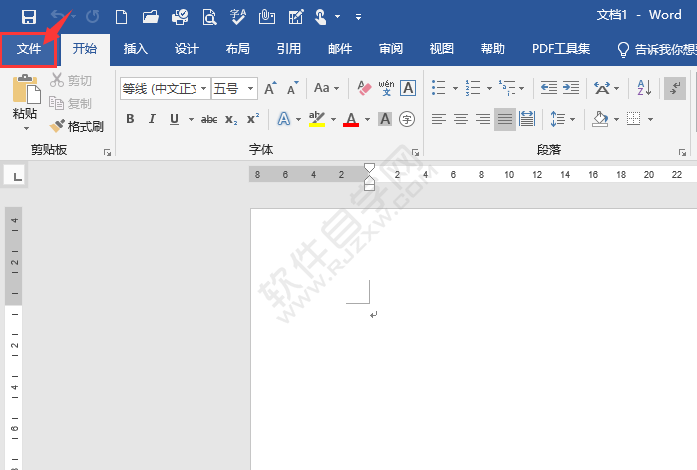
Task: Click the 格式刷 Format Painter button
Action: click(77, 127)
